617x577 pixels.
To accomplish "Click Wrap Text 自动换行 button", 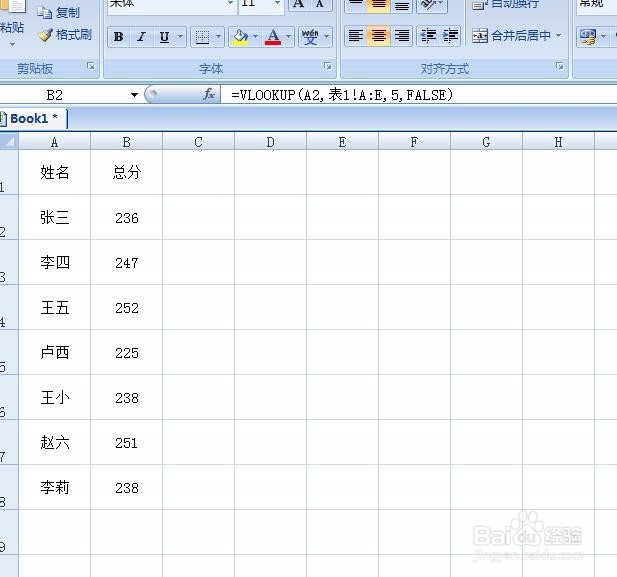I will click(x=506, y=4).
